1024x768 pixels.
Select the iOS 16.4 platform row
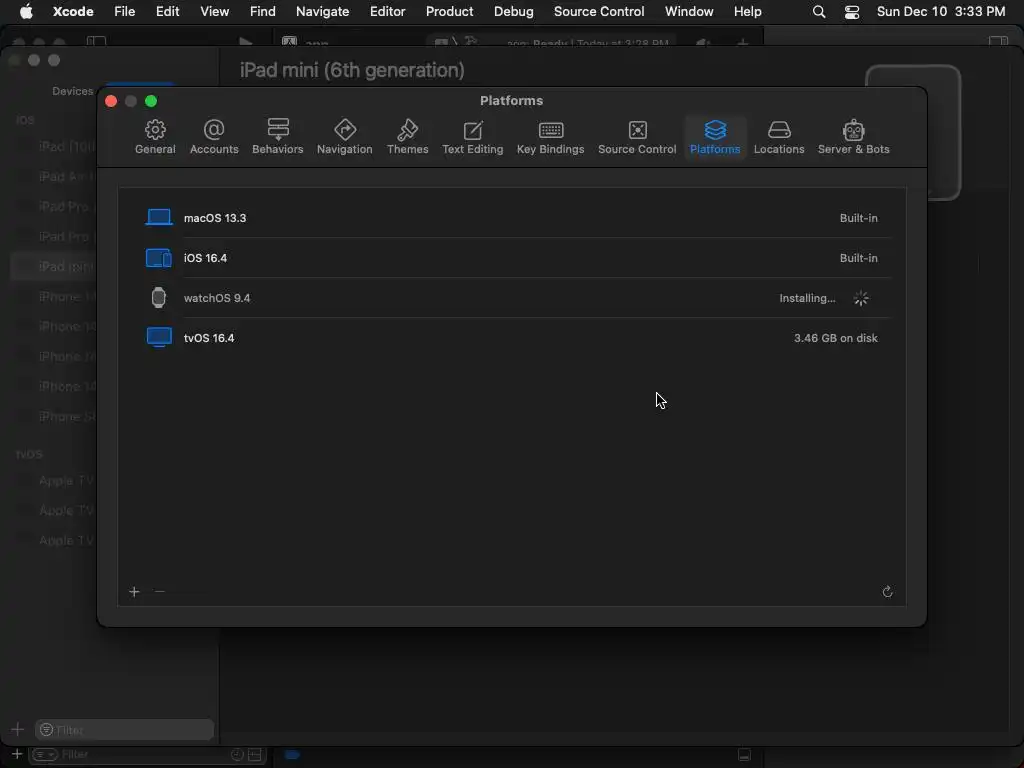(x=511, y=258)
